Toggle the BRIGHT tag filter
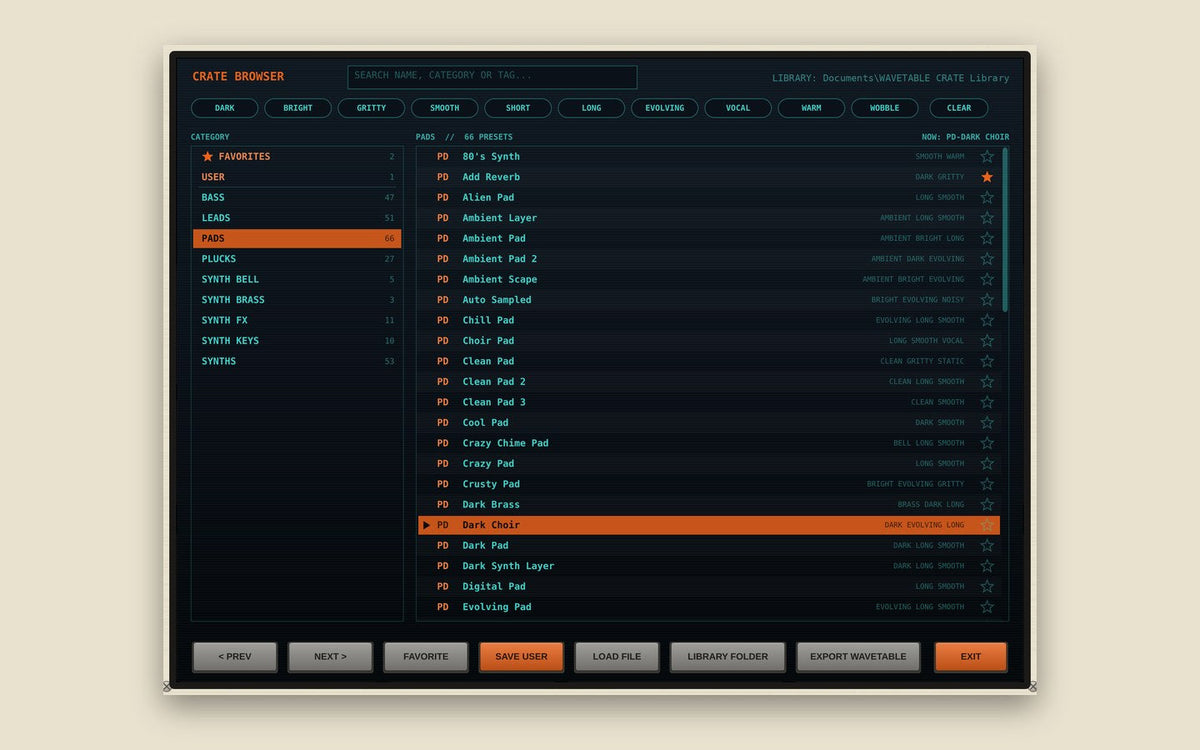Viewport: 1200px width, 750px height. (298, 108)
